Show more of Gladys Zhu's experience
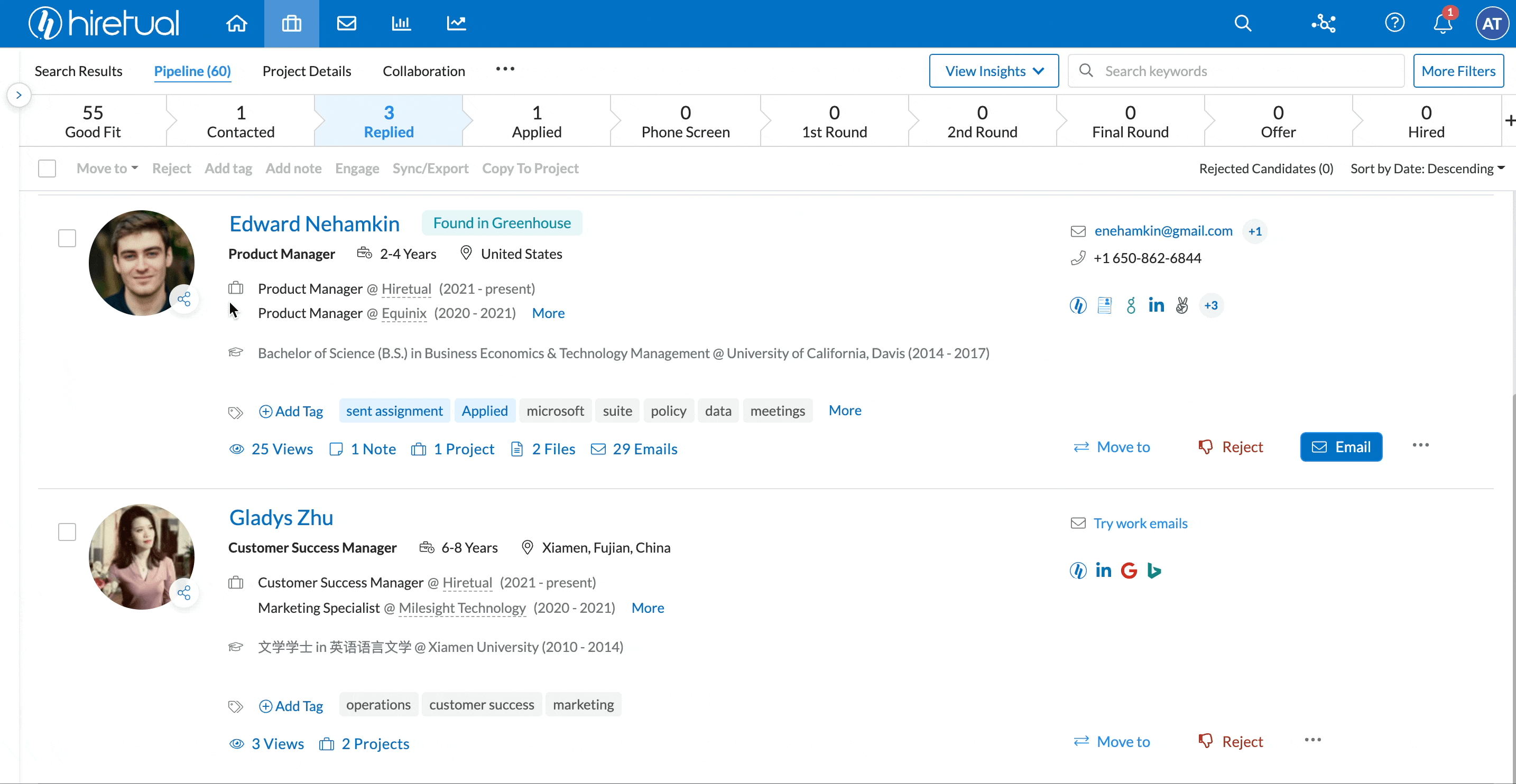Screen dimensions: 1516x784 648,608
